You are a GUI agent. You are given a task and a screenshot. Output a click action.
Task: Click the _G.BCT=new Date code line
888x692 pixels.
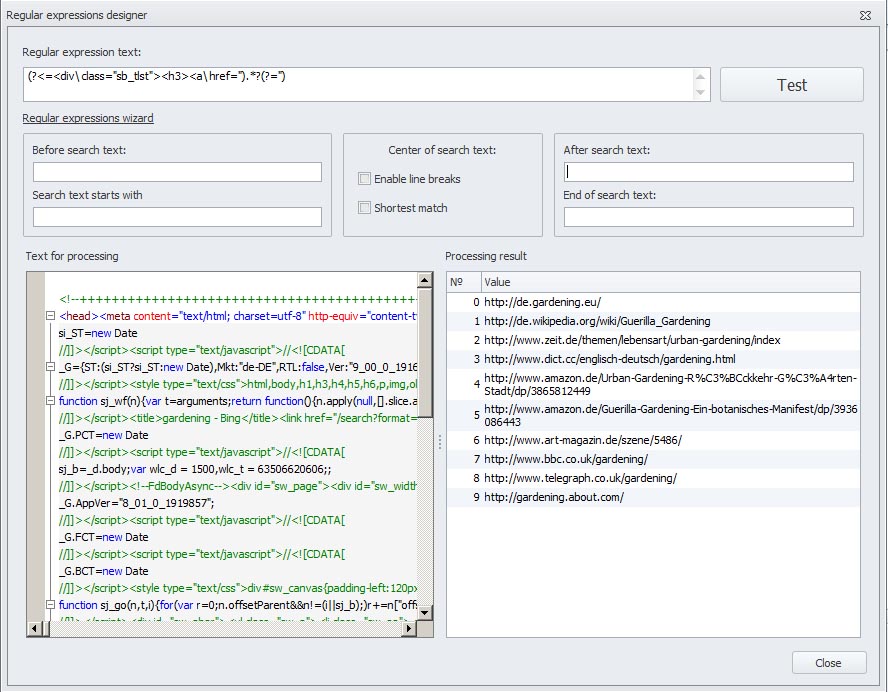click(x=104, y=571)
